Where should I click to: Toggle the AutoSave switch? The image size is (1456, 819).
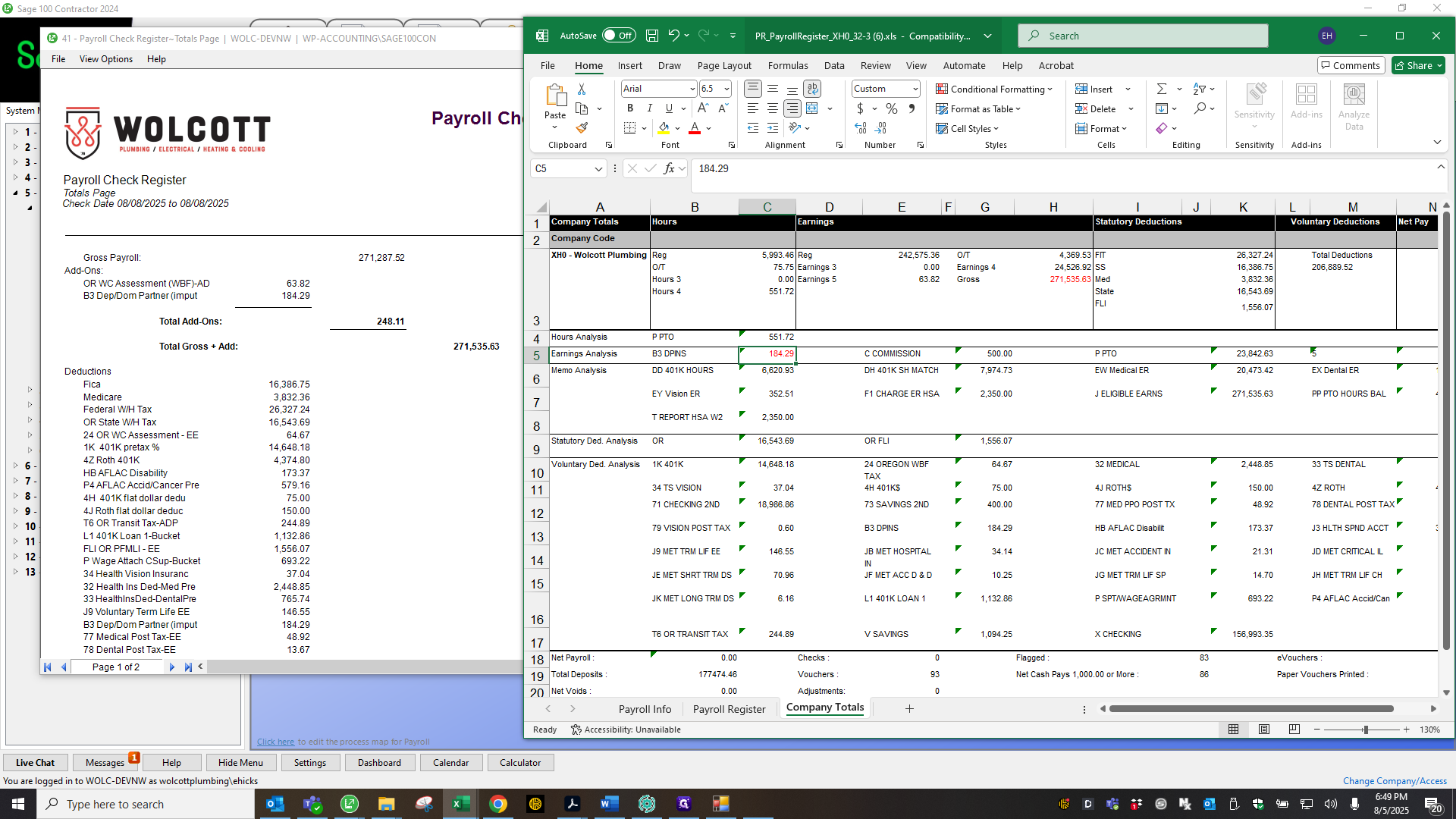coord(618,36)
